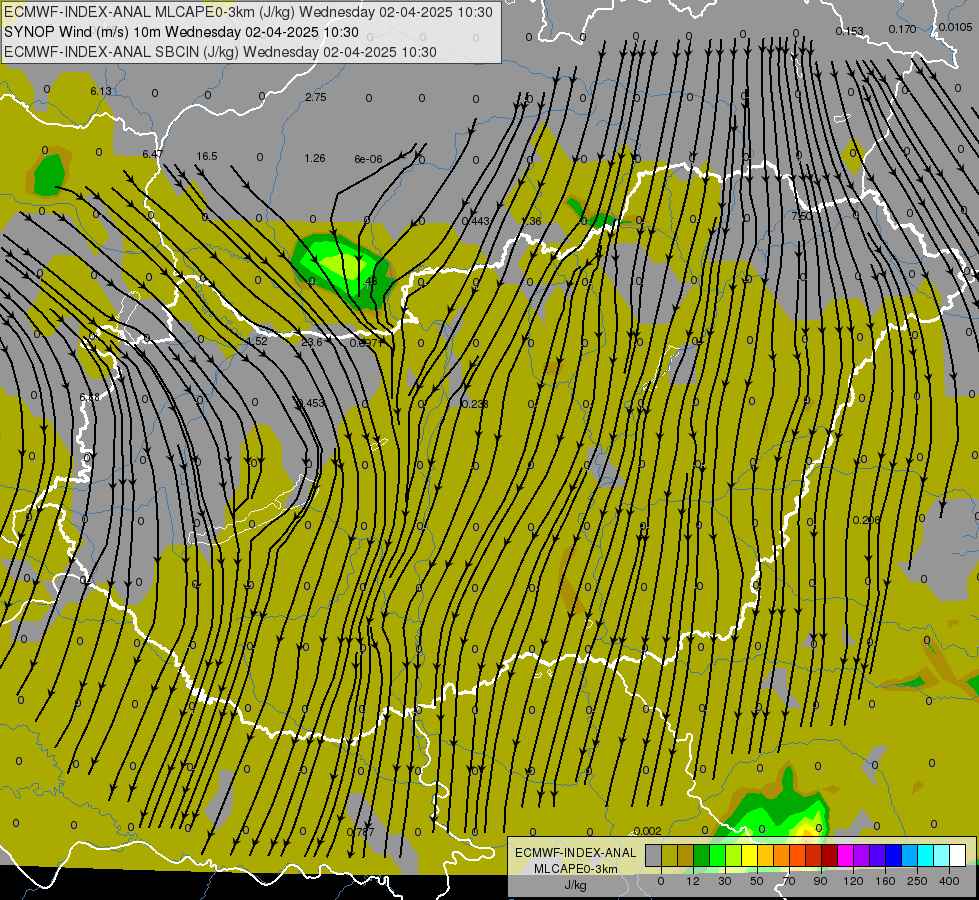Click the map value '0.0105'
Image resolution: width=979 pixels, height=900 pixels.
pos(955,27)
